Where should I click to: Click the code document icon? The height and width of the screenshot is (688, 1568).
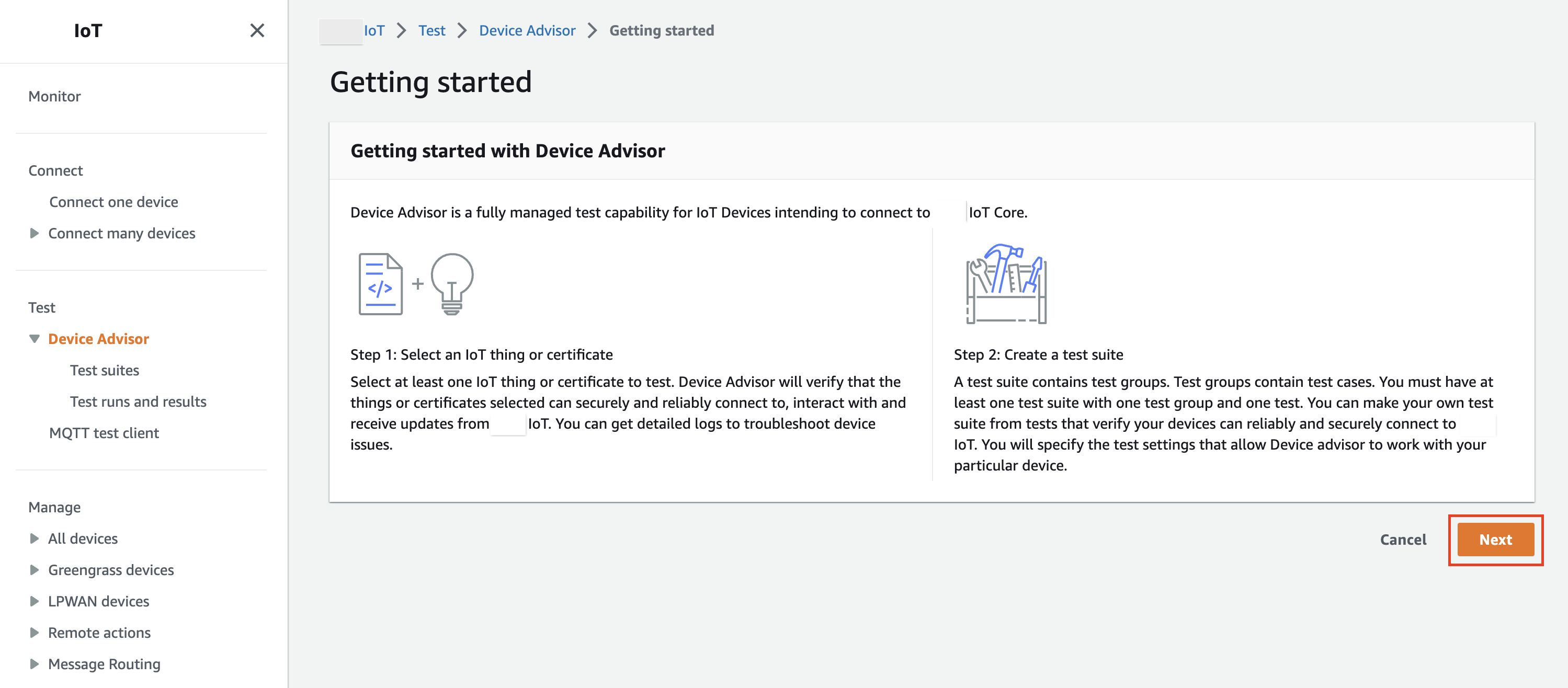pyautogui.click(x=380, y=284)
